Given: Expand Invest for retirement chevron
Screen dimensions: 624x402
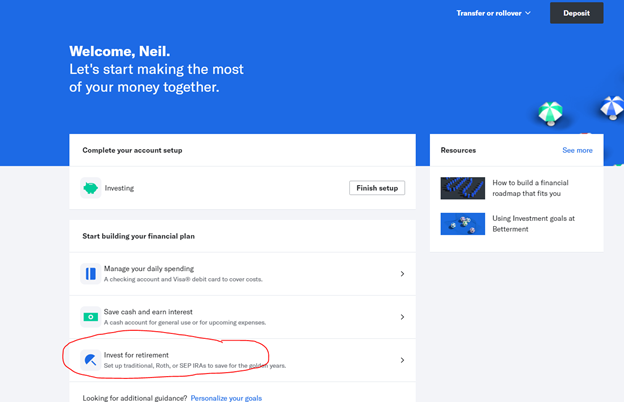Looking at the screenshot, I should (402, 360).
